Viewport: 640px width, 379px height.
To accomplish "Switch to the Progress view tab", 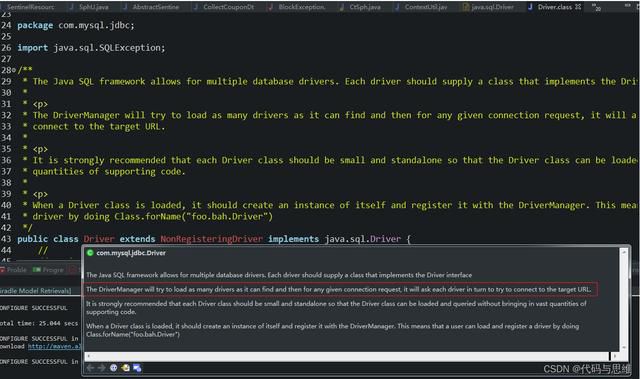I will 49,270.
